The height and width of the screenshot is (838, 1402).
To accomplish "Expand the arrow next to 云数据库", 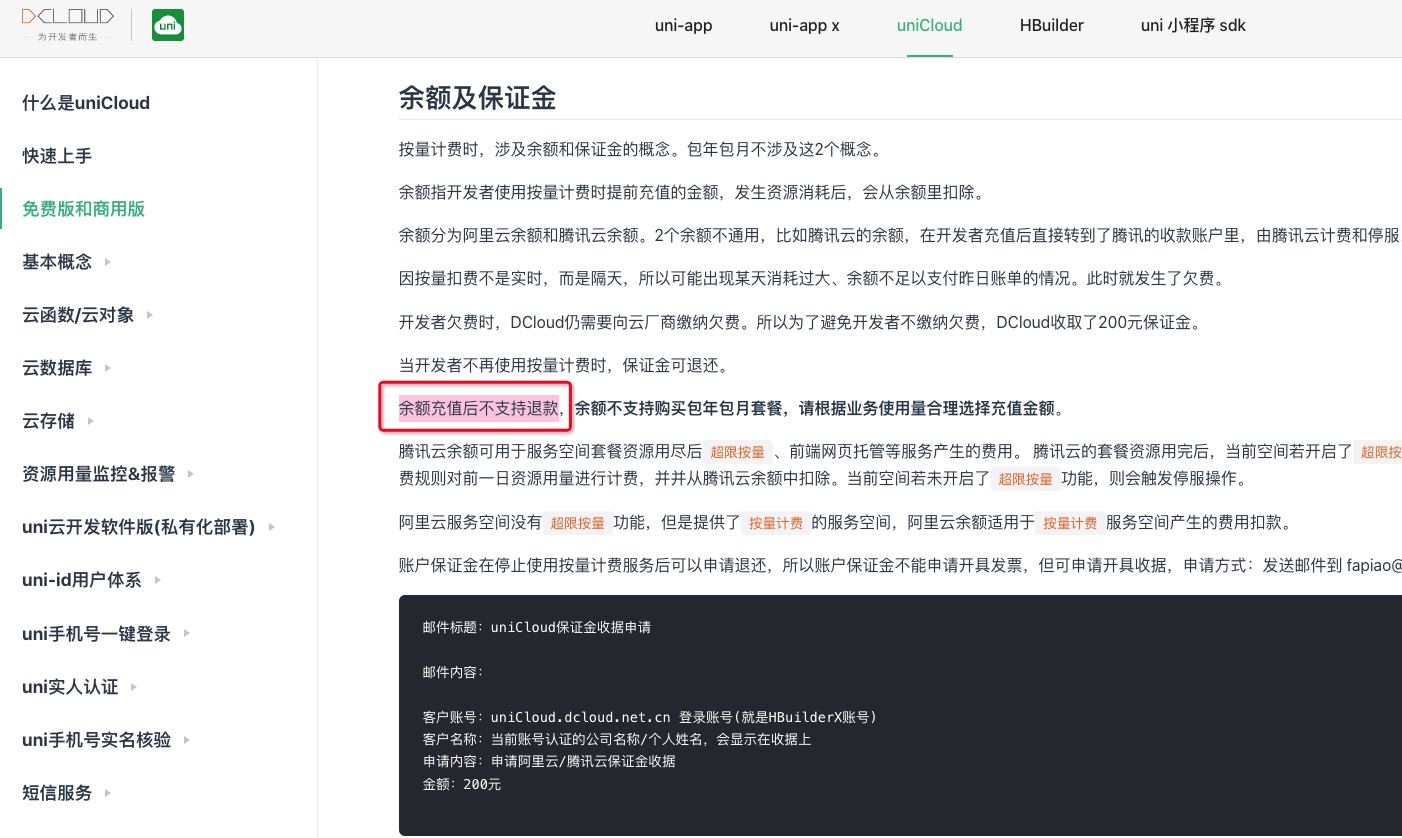I will tap(108, 368).
